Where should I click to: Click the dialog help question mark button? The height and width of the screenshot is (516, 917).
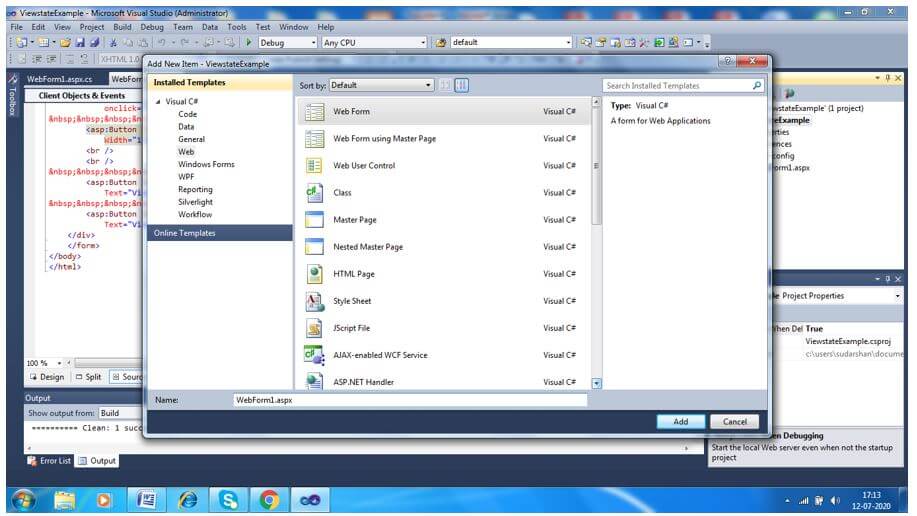click(x=728, y=61)
